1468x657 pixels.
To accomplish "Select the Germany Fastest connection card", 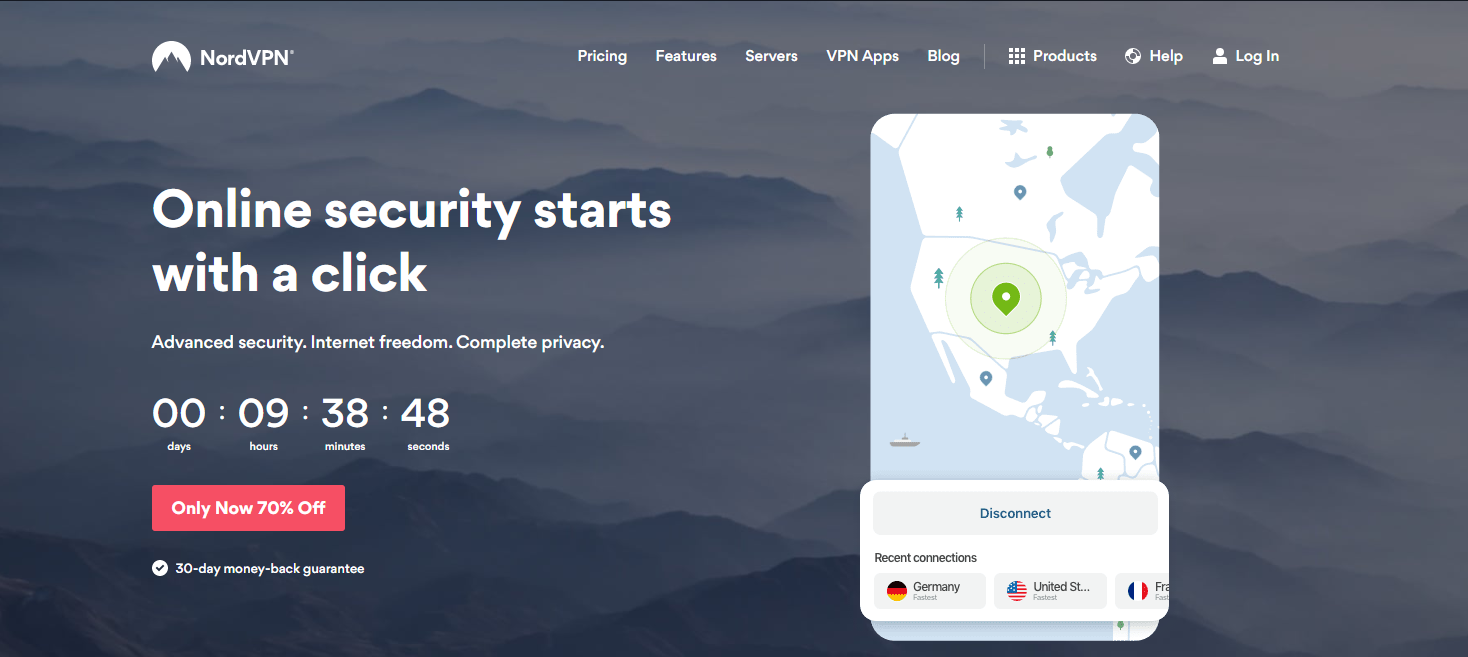I will click(930, 590).
